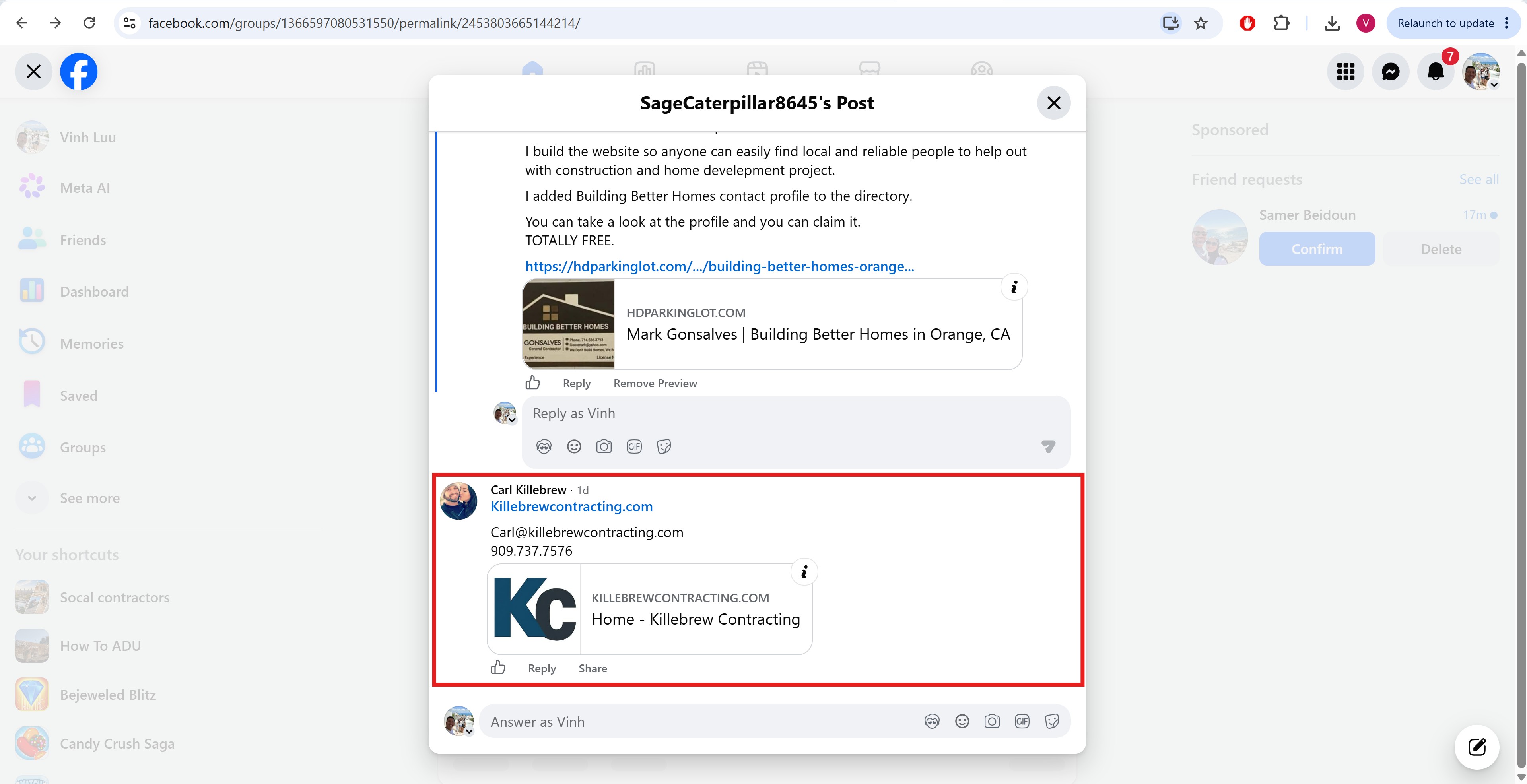
Task: Click See all friend requests
Action: 1479,180
